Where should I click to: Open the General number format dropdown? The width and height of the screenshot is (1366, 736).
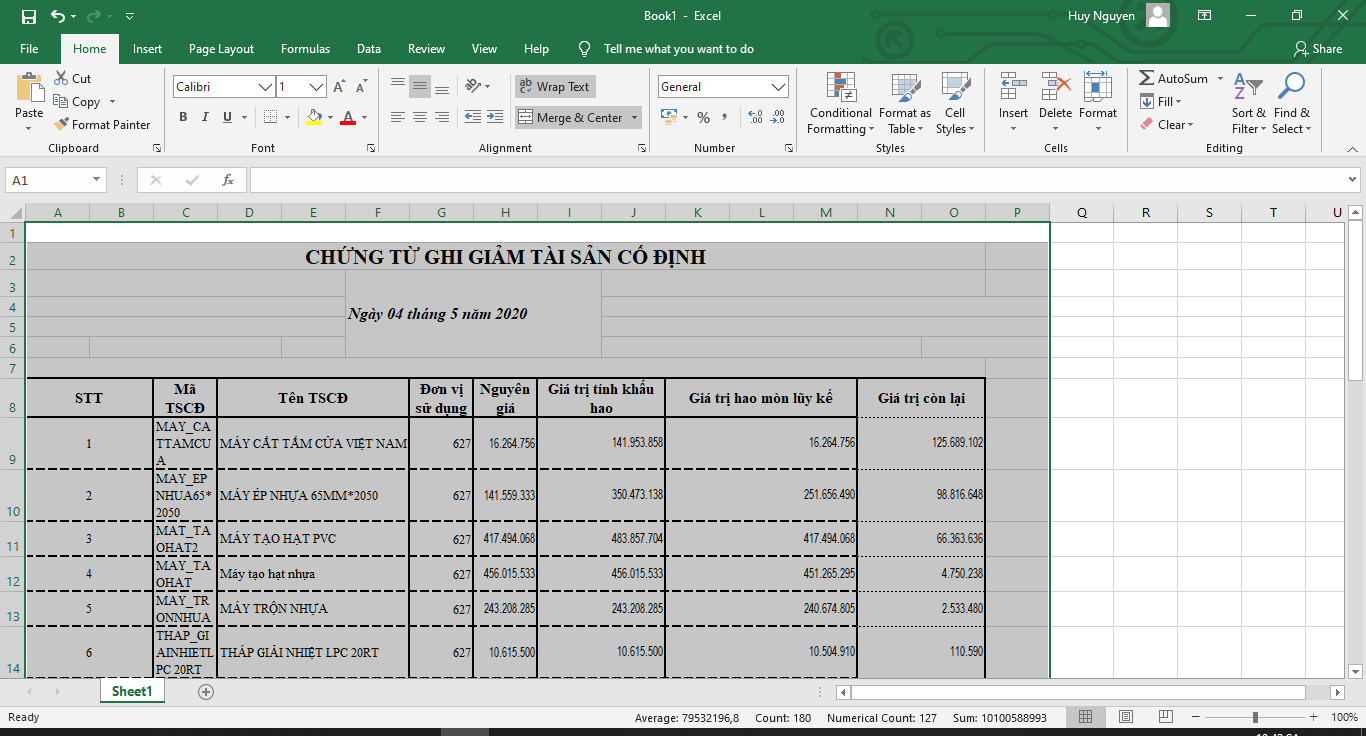coord(779,87)
